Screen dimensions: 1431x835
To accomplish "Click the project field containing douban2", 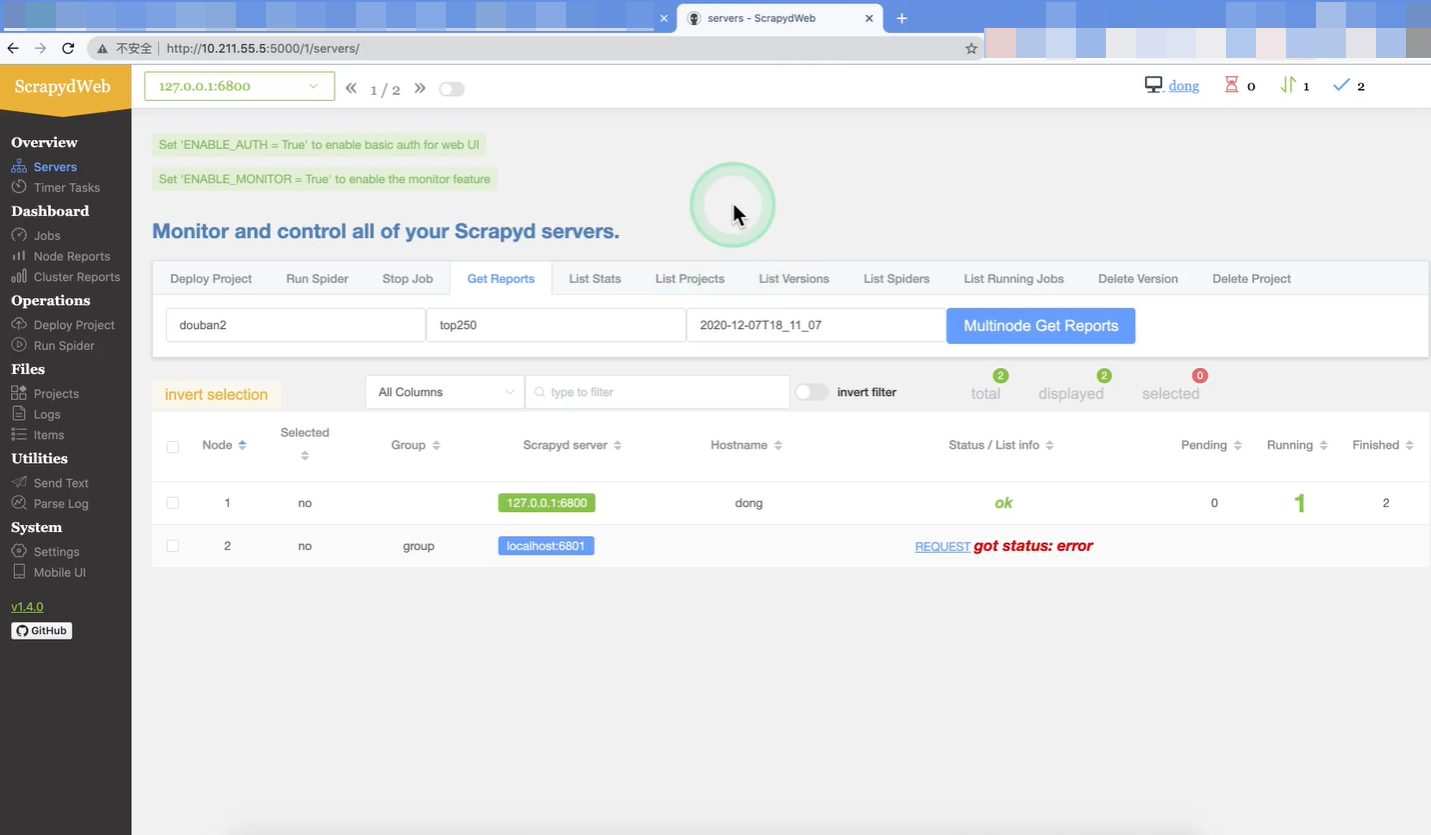I will pyautogui.click(x=296, y=325).
